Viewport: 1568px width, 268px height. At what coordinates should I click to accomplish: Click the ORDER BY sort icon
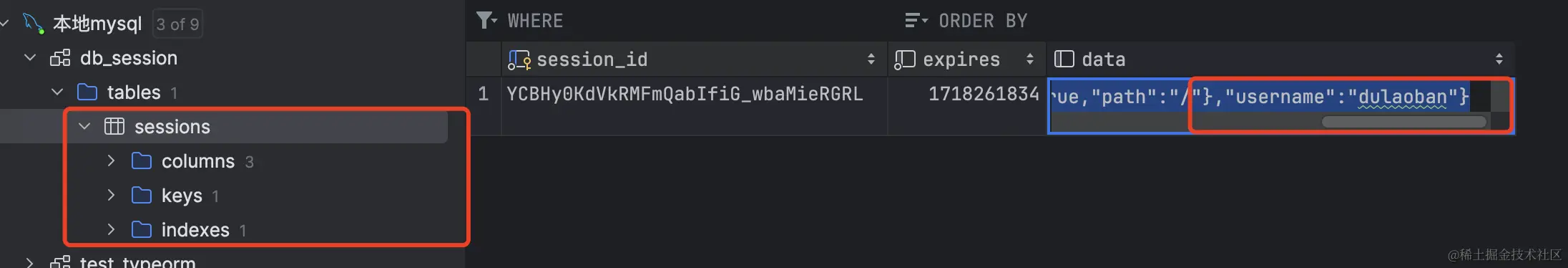tap(916, 21)
